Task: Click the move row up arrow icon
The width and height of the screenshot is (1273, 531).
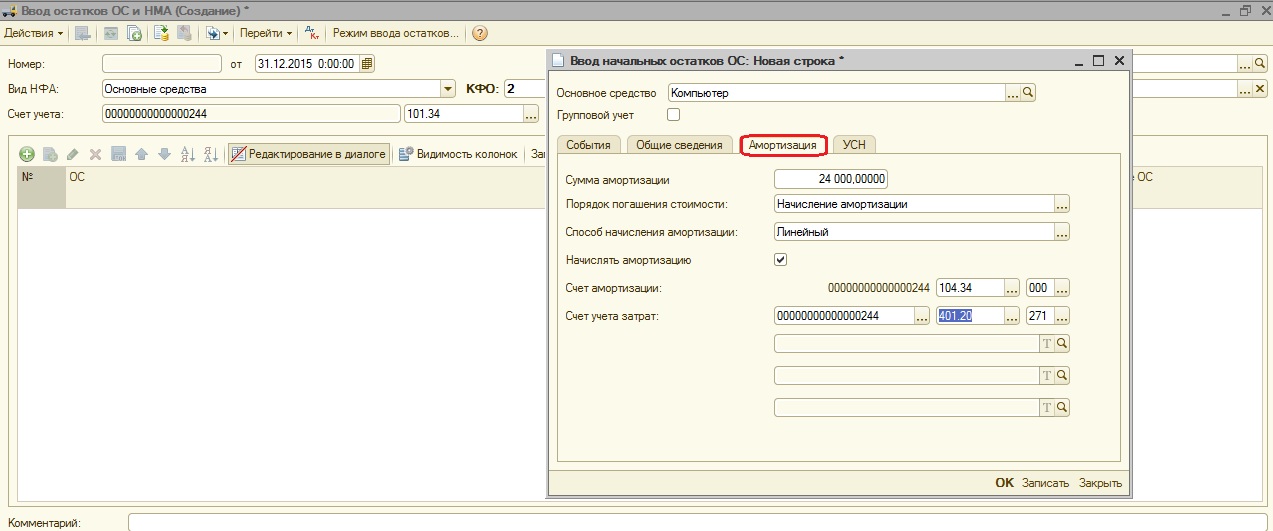Action: click(141, 154)
